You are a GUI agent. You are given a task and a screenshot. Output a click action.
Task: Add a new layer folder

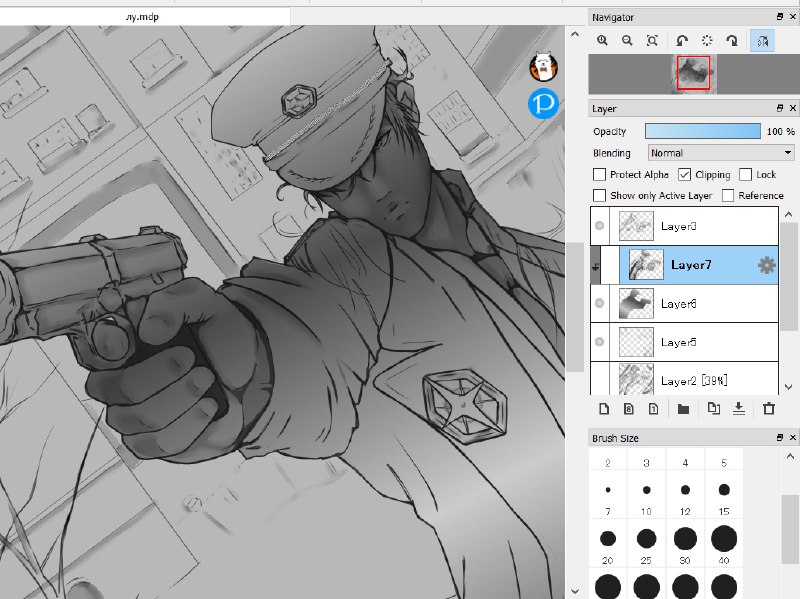(683, 409)
